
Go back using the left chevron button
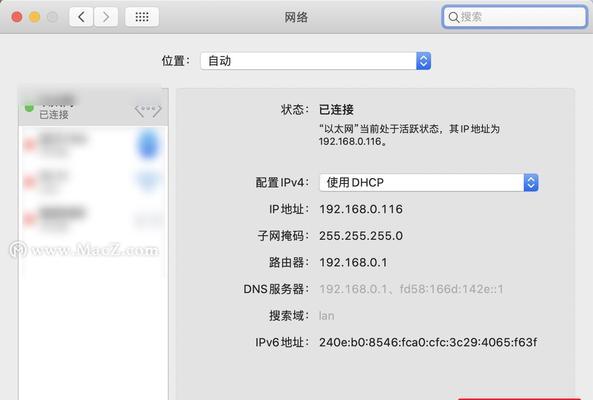click(x=81, y=17)
